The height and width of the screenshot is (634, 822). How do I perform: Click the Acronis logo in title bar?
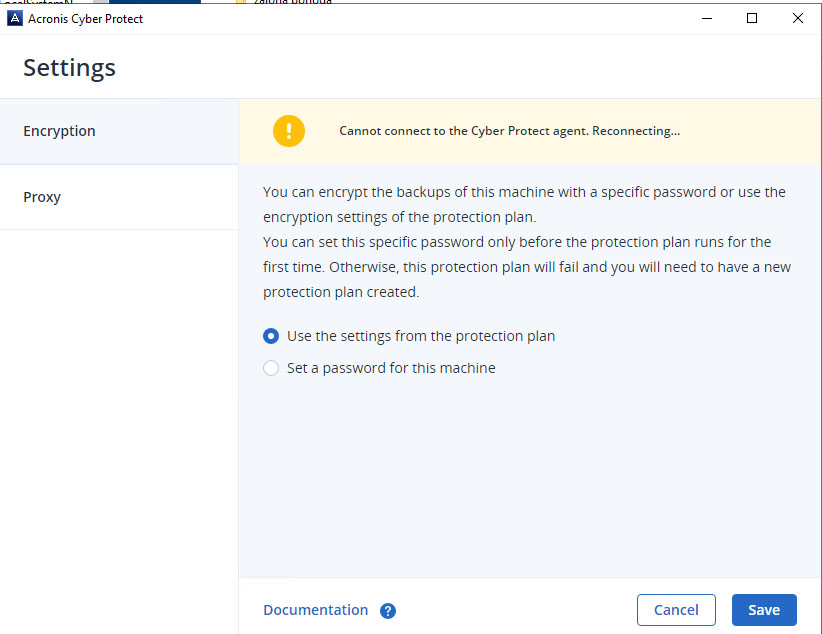pos(15,19)
